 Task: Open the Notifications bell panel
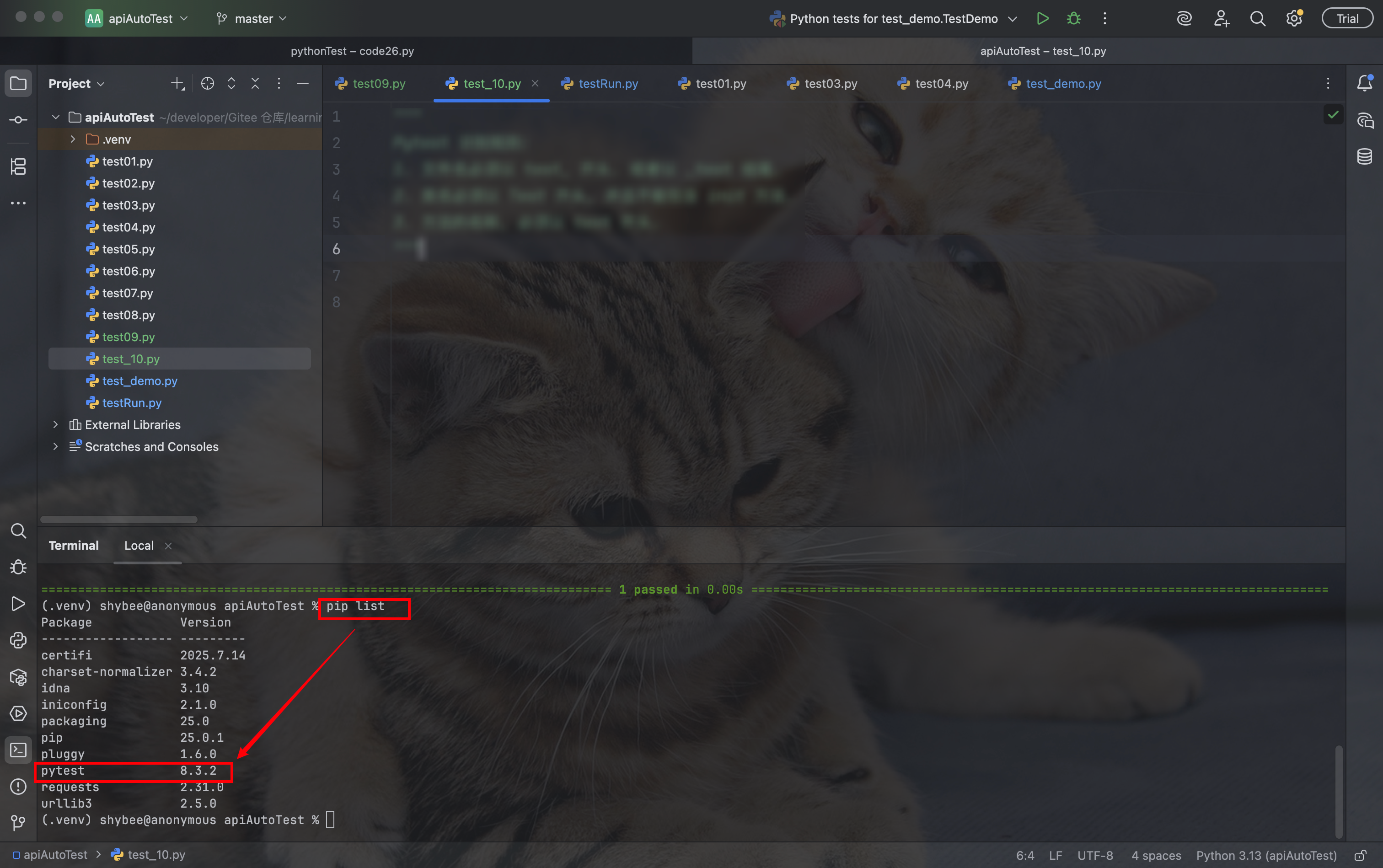pos(1364,83)
